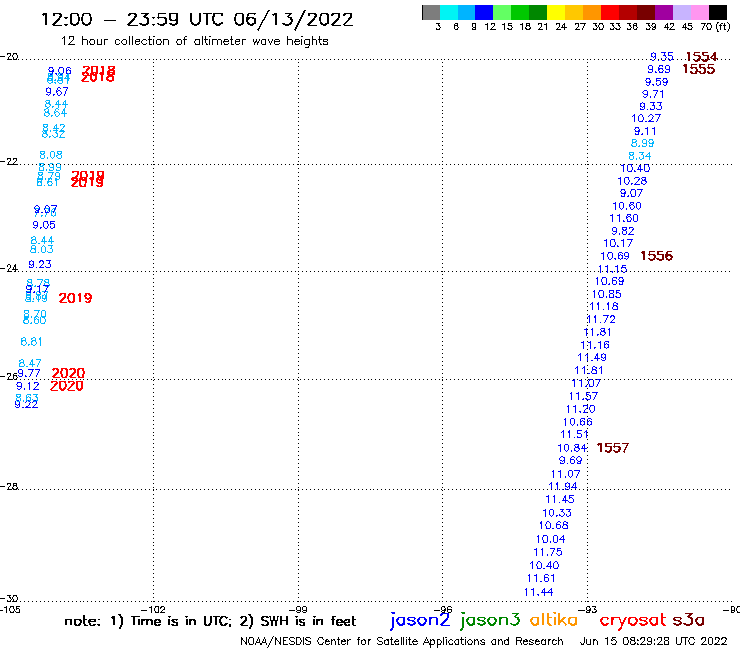Click the wave height value 9.05
This screenshot has height=650, width=740.
point(44,225)
